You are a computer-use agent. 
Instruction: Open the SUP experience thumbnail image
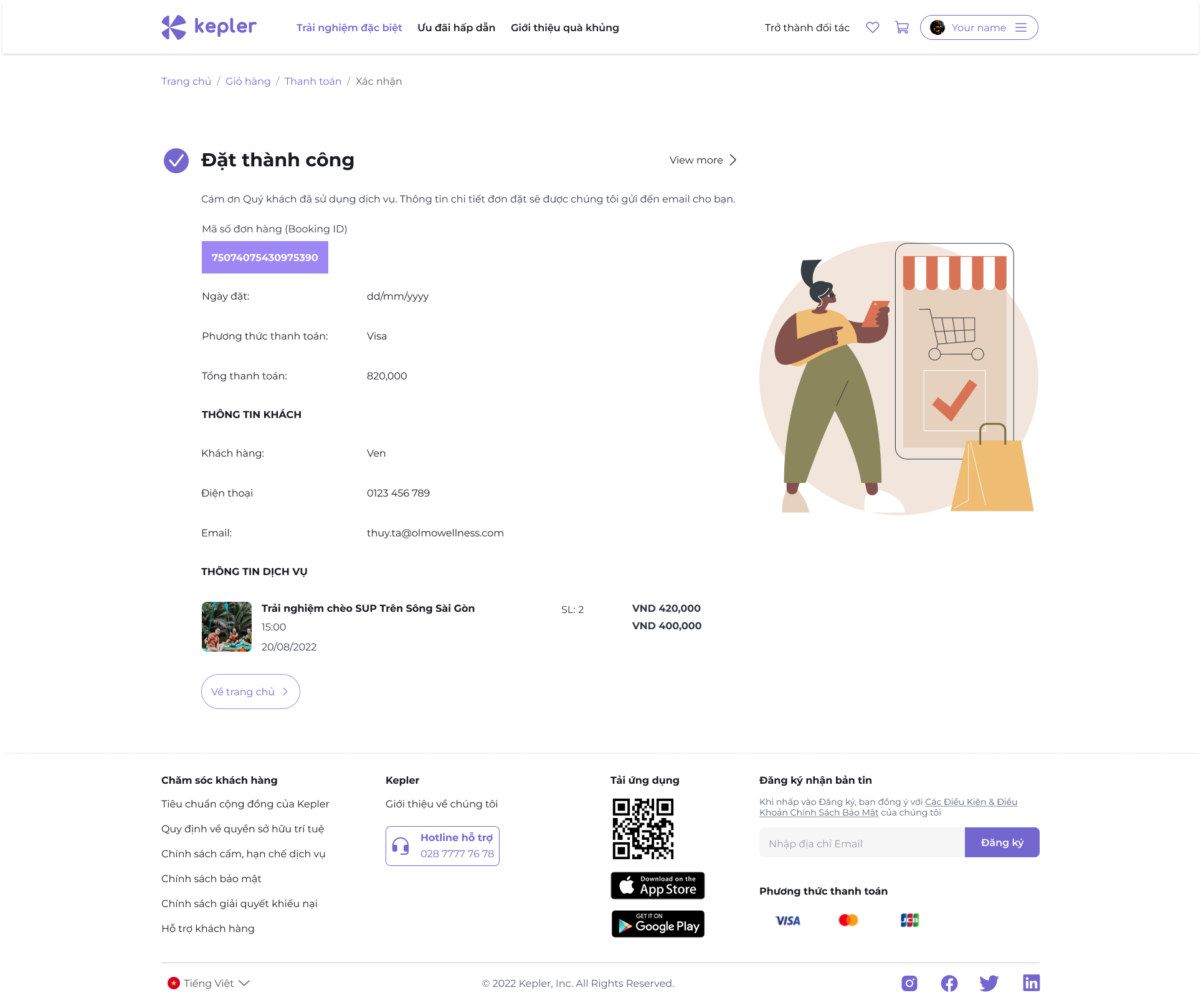click(227, 627)
